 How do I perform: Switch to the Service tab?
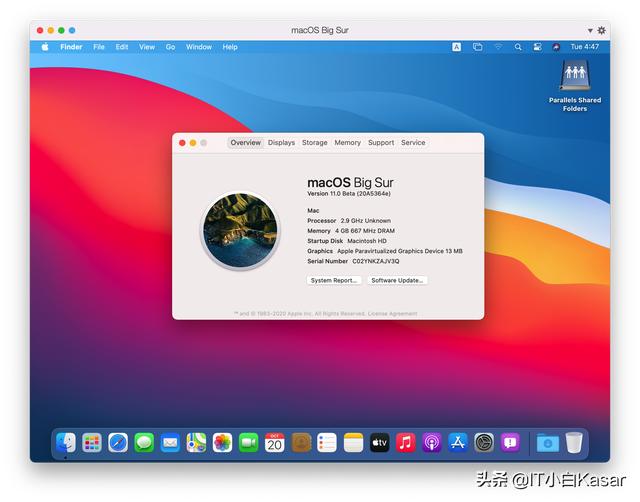point(413,142)
